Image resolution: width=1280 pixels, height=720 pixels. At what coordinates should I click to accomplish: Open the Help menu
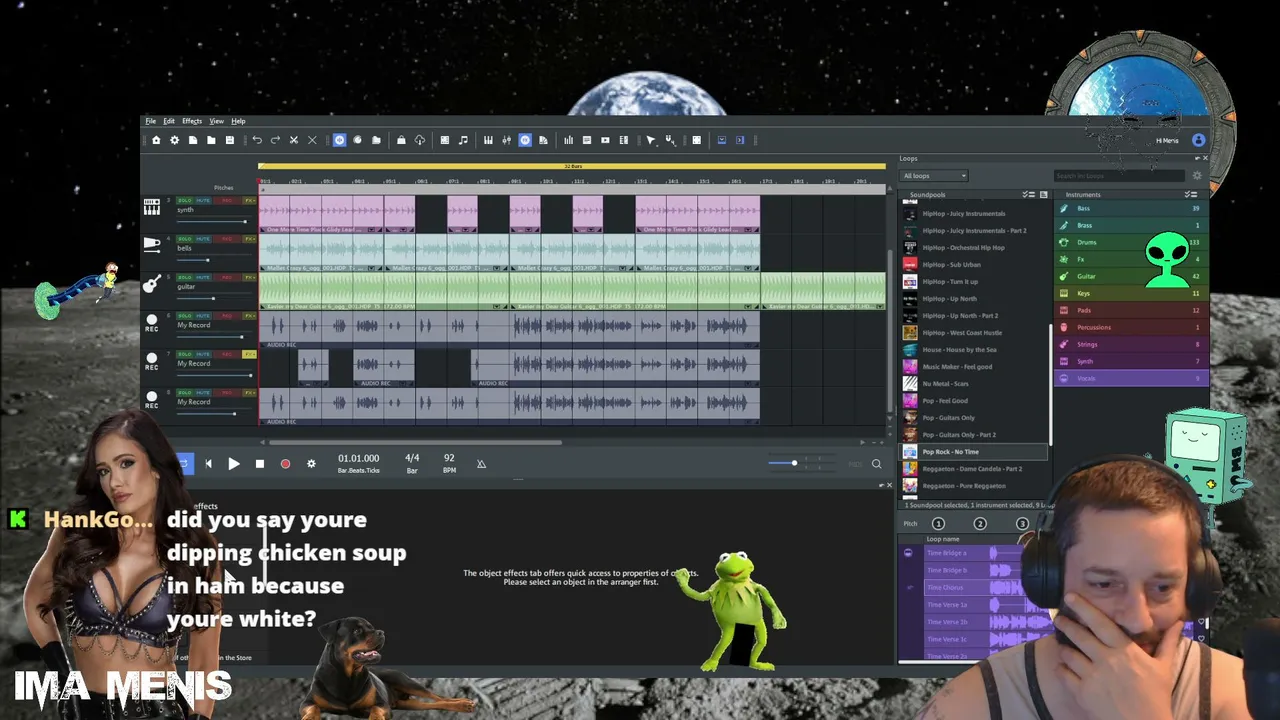tap(238, 121)
